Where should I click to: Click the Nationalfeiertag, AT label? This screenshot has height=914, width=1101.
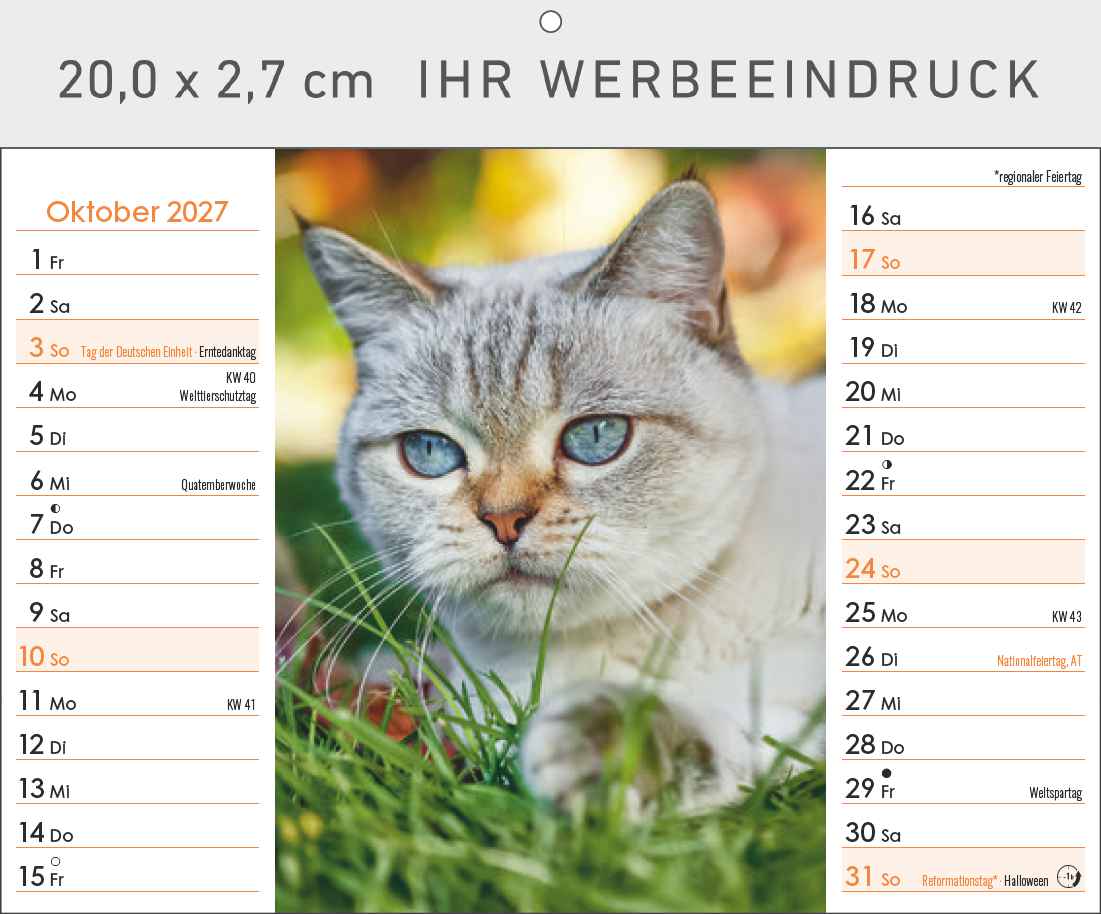click(x=1039, y=661)
